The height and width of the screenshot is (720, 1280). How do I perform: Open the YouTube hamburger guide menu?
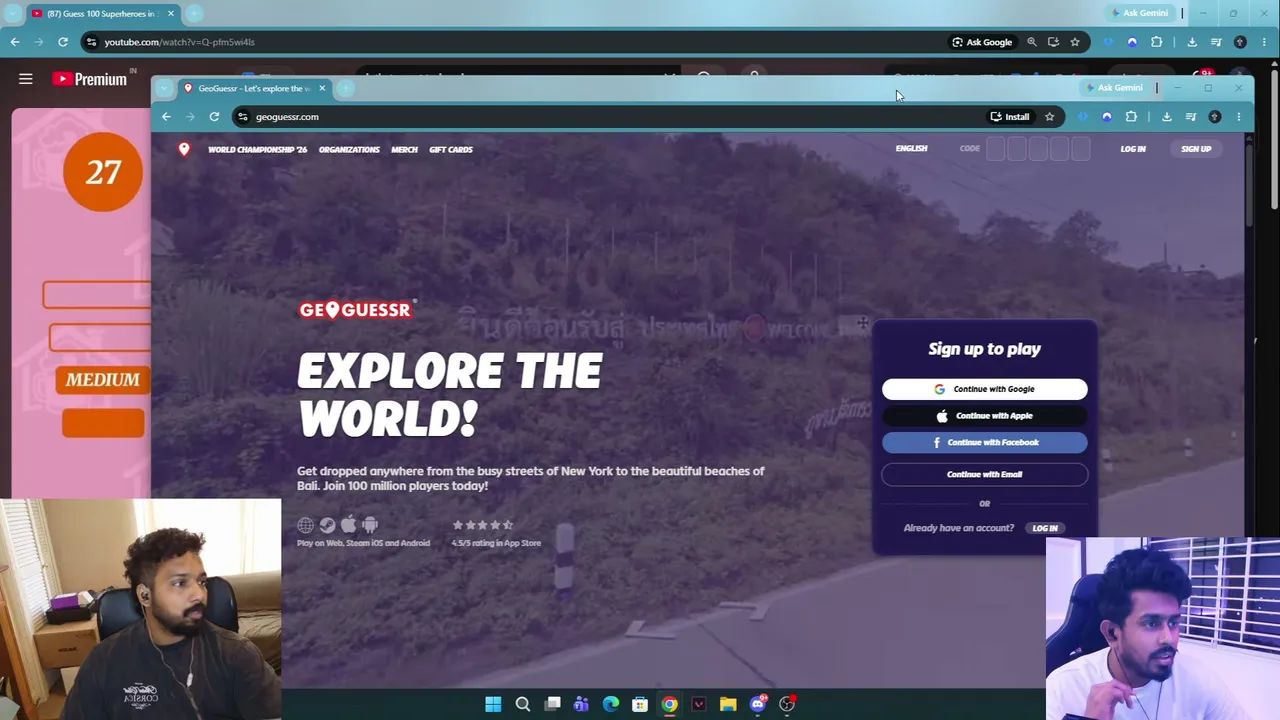[26, 79]
